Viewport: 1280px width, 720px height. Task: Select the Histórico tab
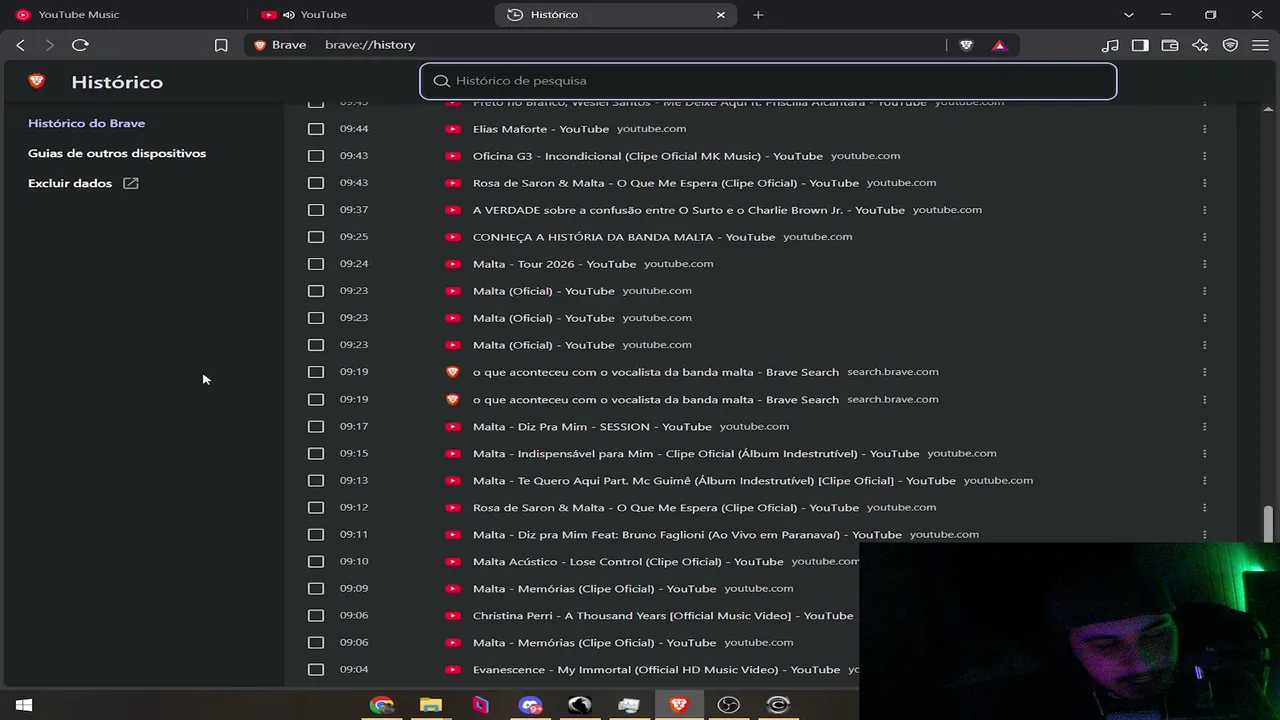click(x=616, y=15)
